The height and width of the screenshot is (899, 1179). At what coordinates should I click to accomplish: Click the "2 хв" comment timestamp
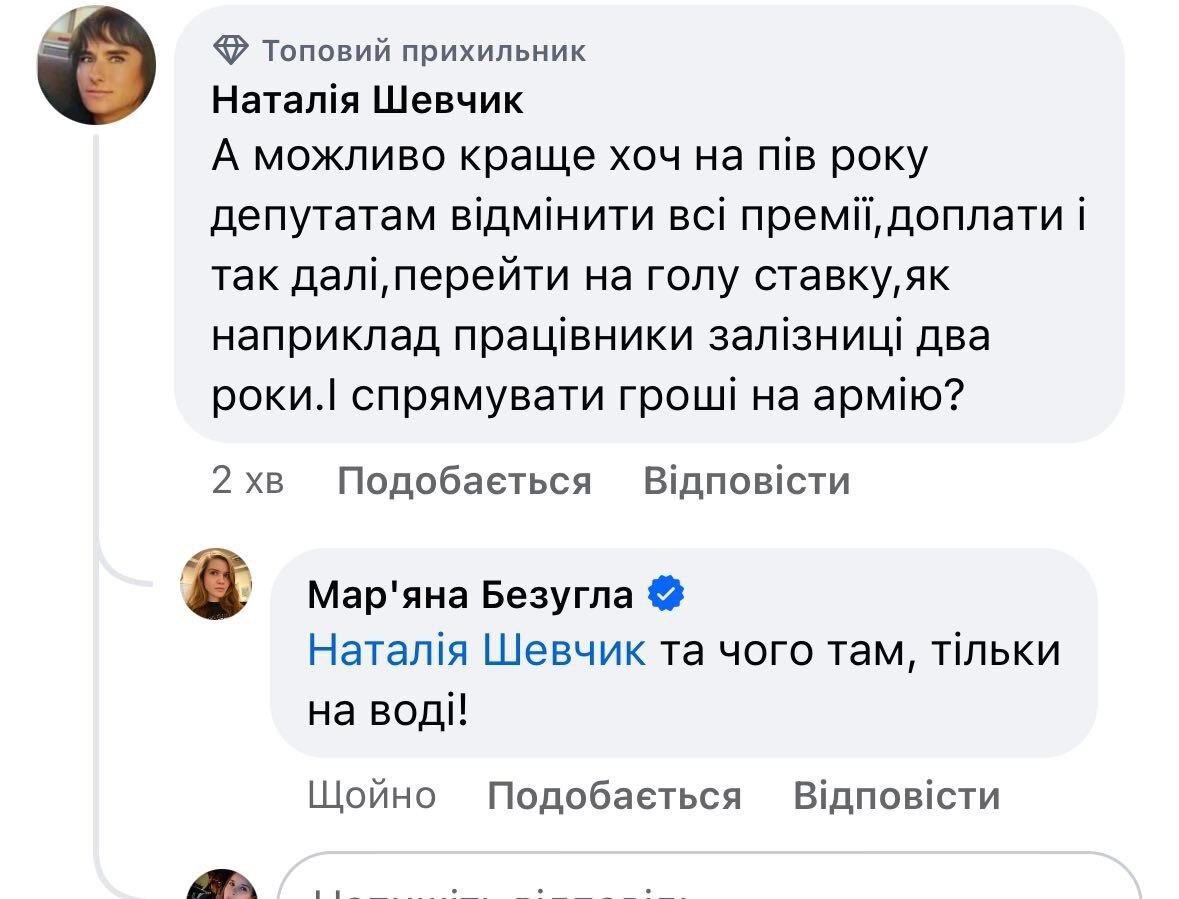(x=248, y=481)
